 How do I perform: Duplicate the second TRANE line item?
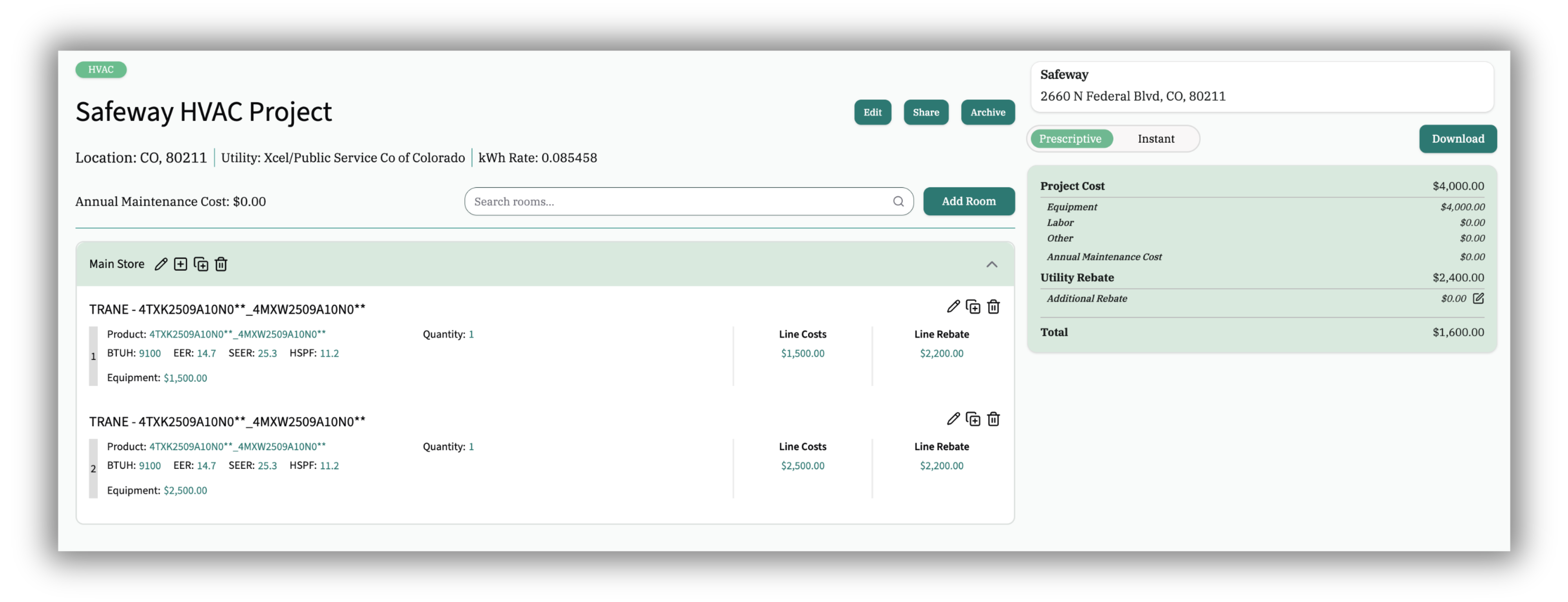[x=973, y=419]
